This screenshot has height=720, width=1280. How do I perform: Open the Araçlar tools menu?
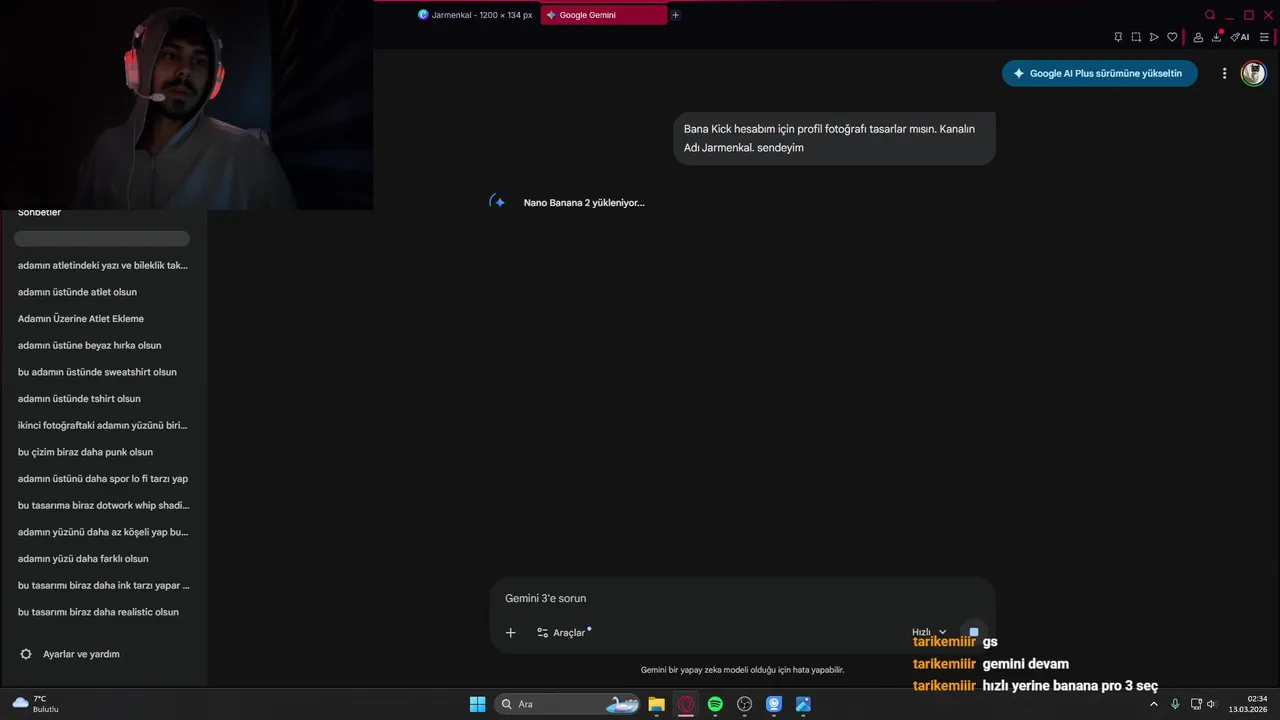564,632
